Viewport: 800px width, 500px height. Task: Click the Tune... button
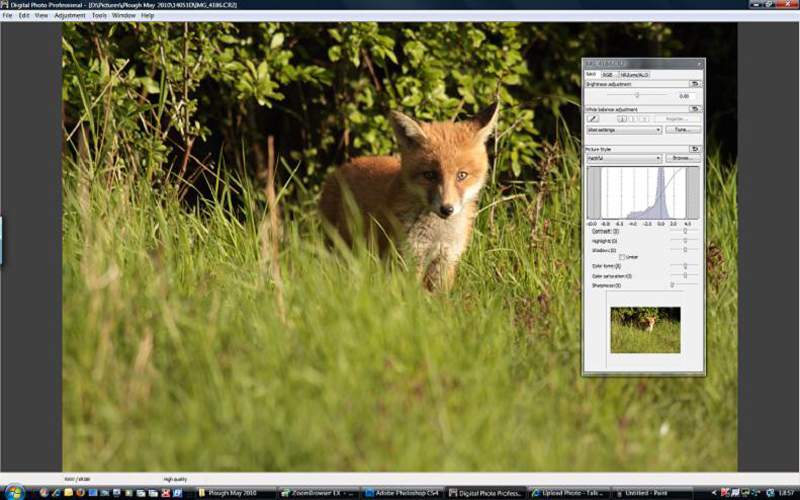(682, 130)
